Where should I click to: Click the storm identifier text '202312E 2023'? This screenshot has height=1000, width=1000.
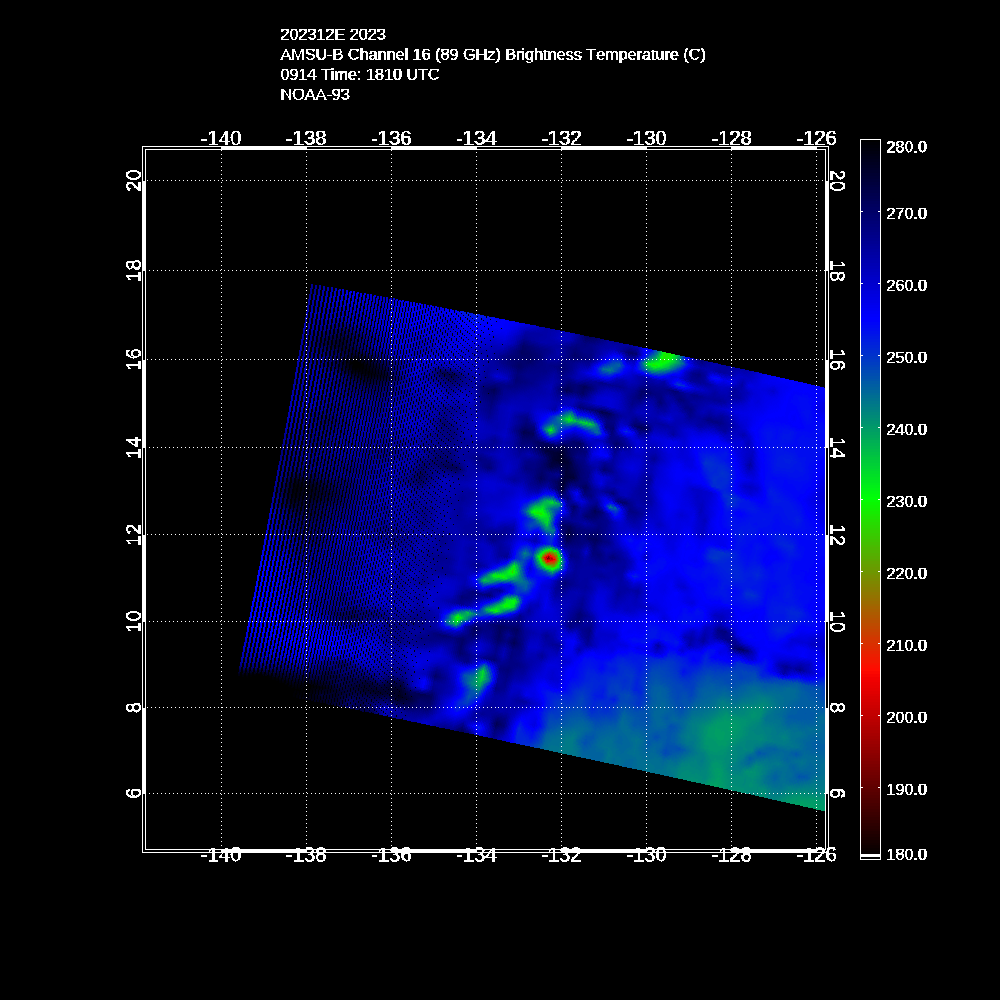(333, 34)
